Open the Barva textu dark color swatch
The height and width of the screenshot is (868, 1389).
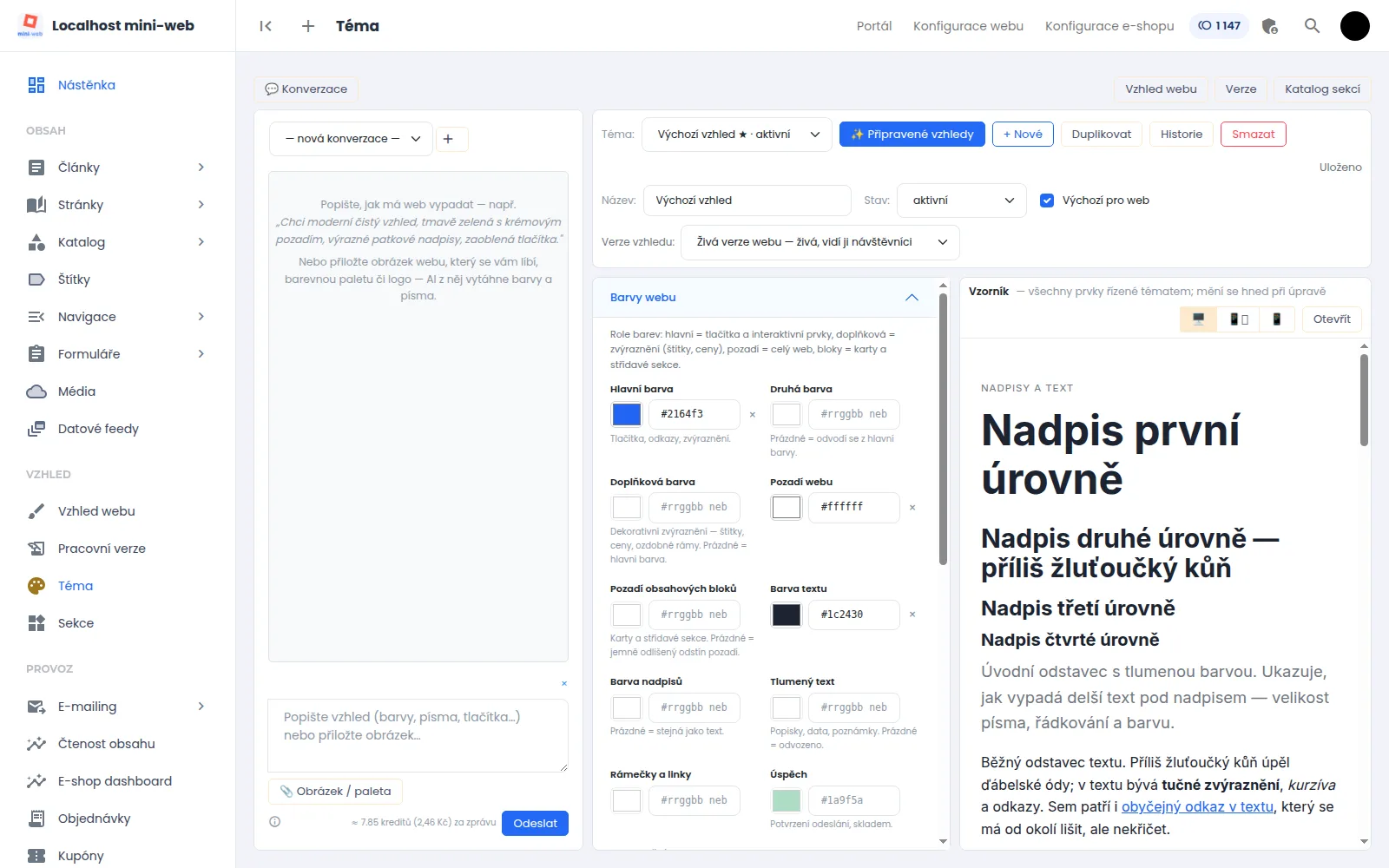(x=787, y=615)
